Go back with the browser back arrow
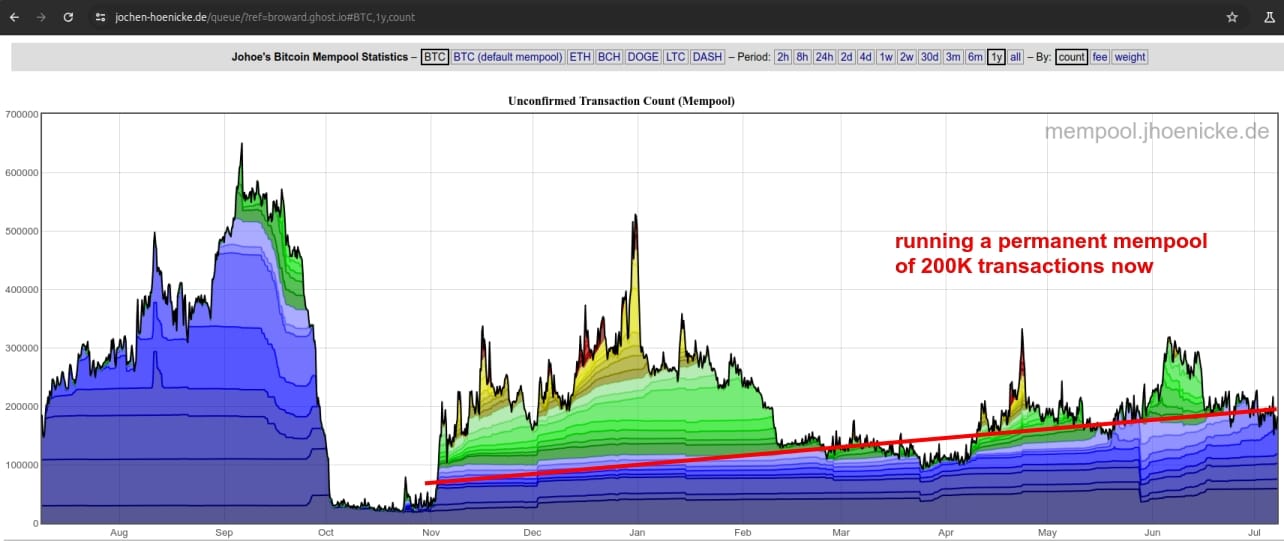 (x=14, y=17)
